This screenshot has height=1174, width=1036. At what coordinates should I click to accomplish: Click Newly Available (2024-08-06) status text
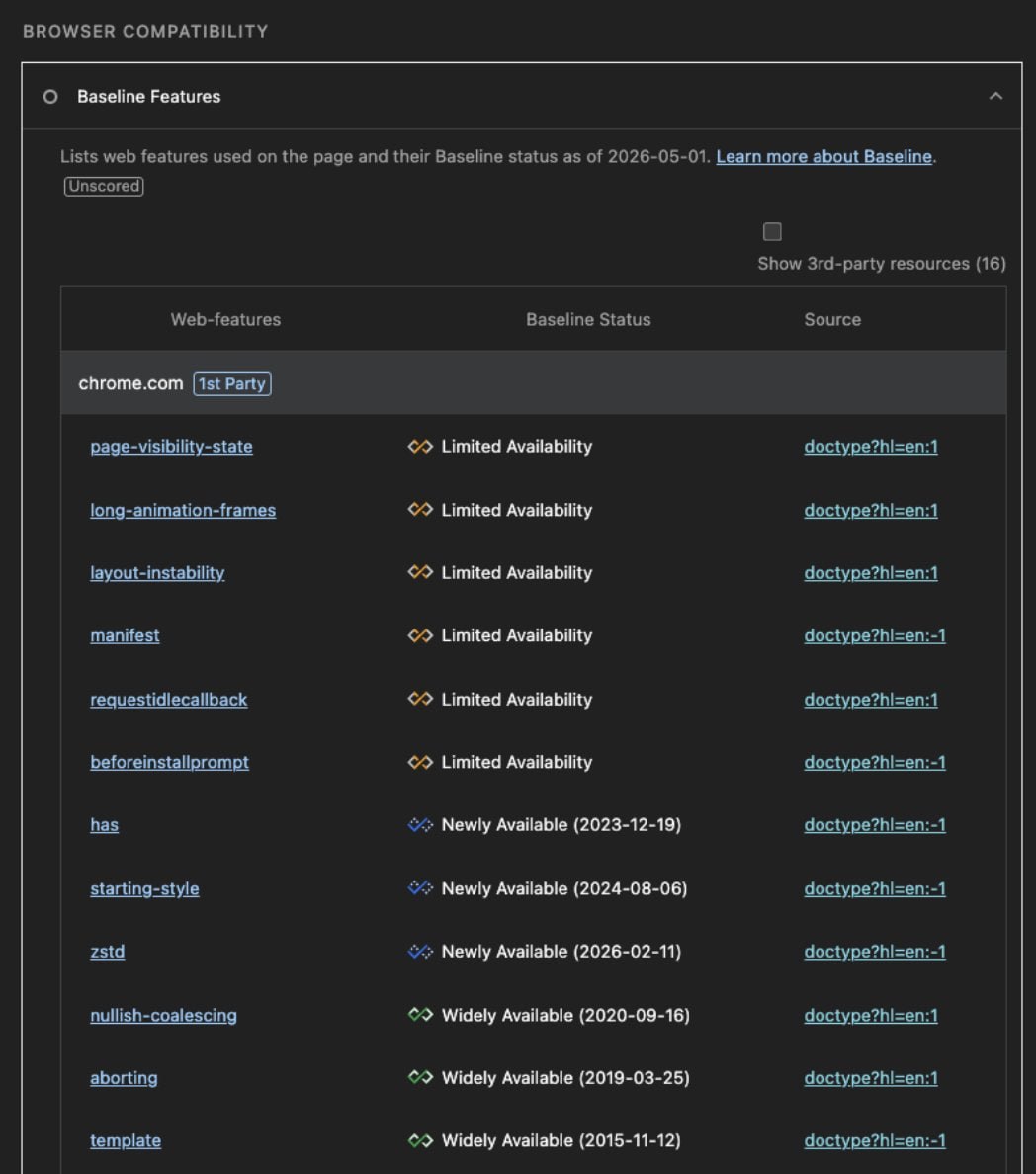[564, 888]
